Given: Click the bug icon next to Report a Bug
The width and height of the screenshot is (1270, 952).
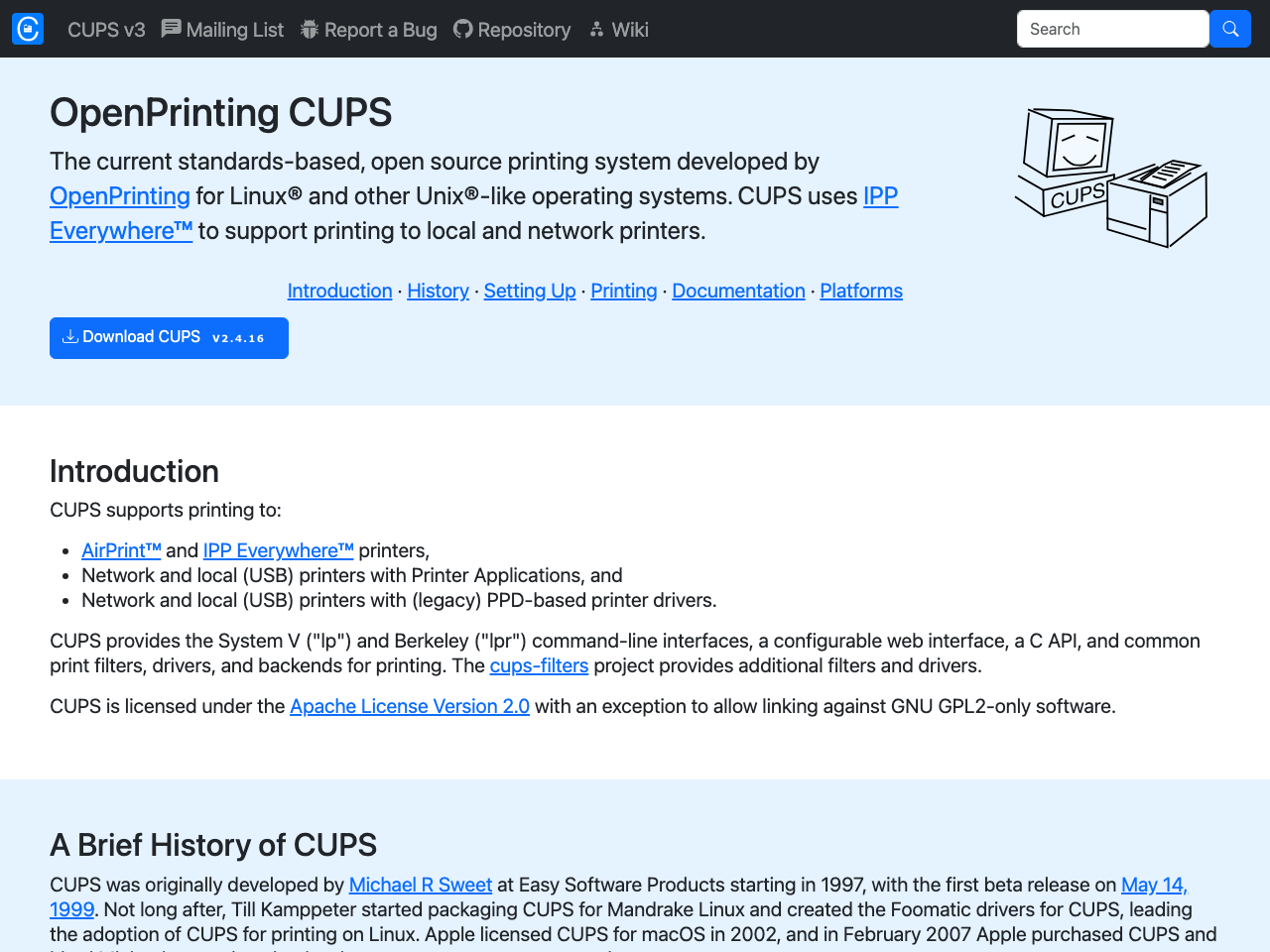Looking at the screenshot, I should click(308, 29).
